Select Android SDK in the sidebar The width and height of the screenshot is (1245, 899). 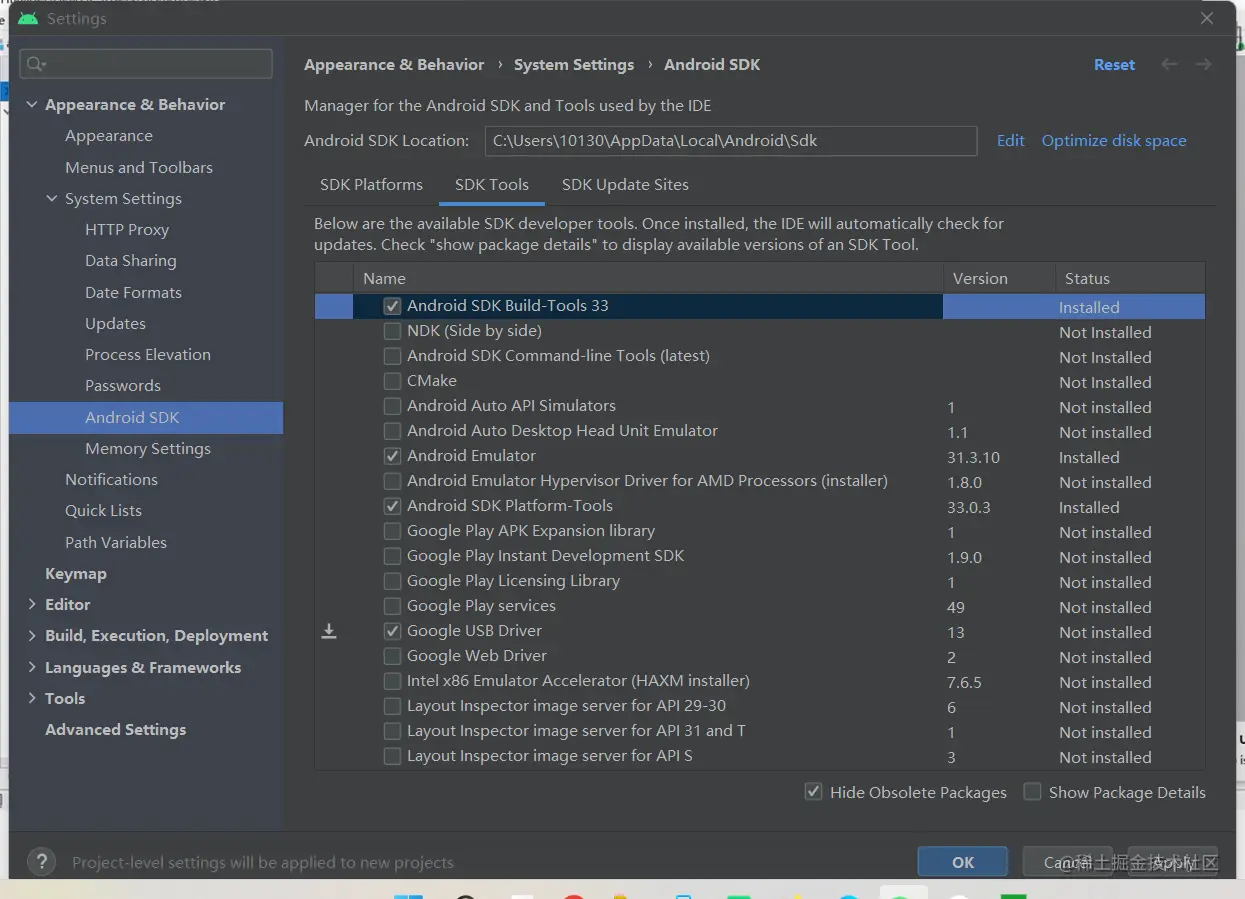tap(146, 417)
